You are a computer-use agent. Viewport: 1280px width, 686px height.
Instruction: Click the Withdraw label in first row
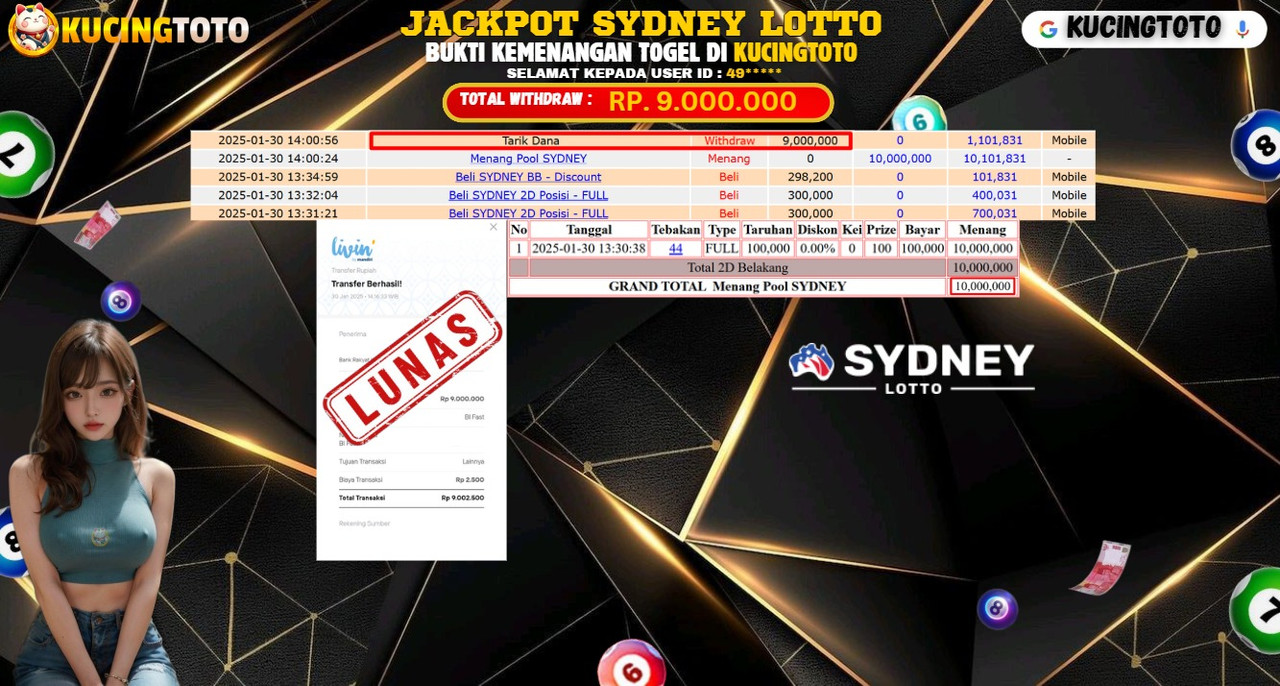tap(729, 141)
